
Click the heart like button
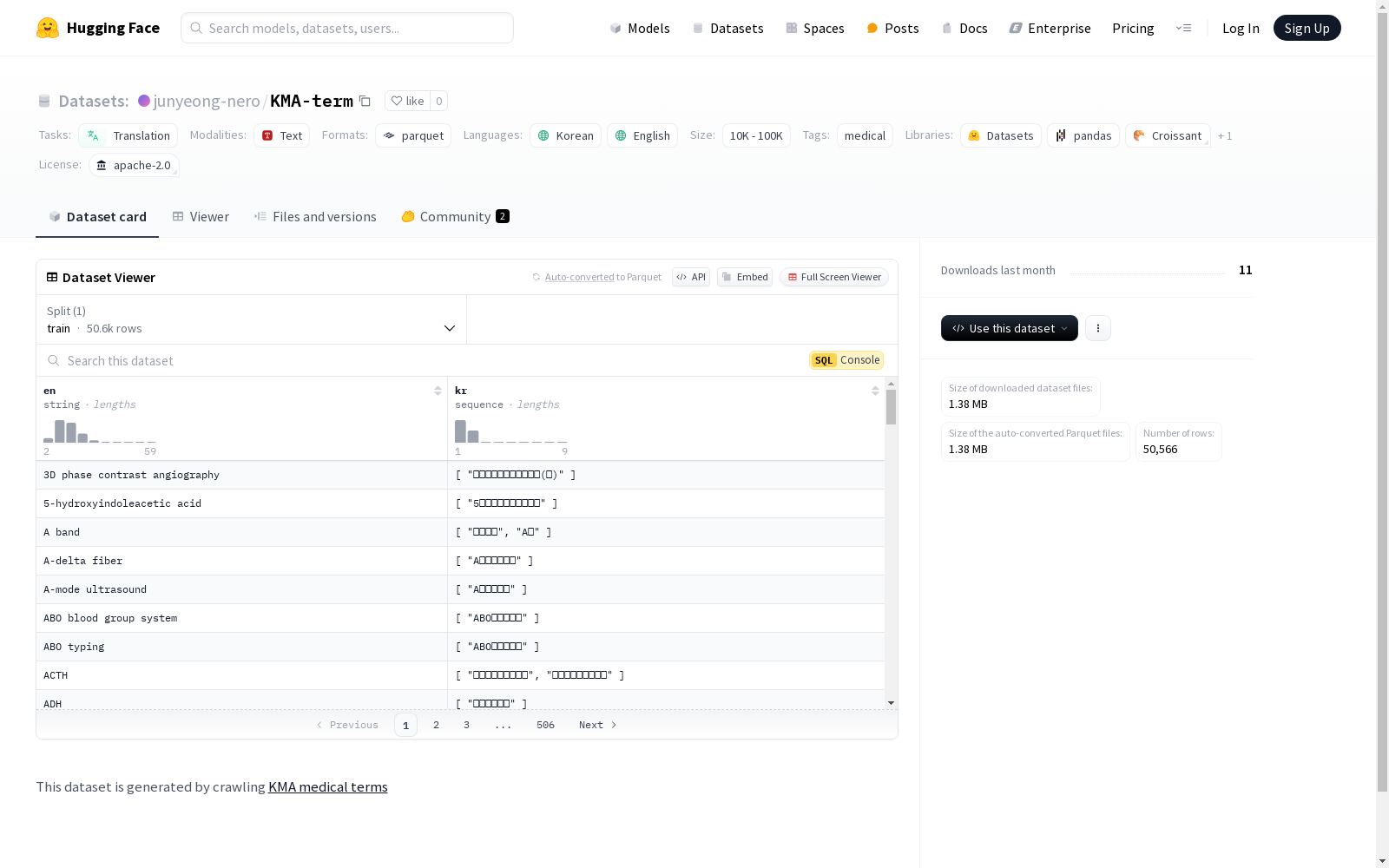407,101
